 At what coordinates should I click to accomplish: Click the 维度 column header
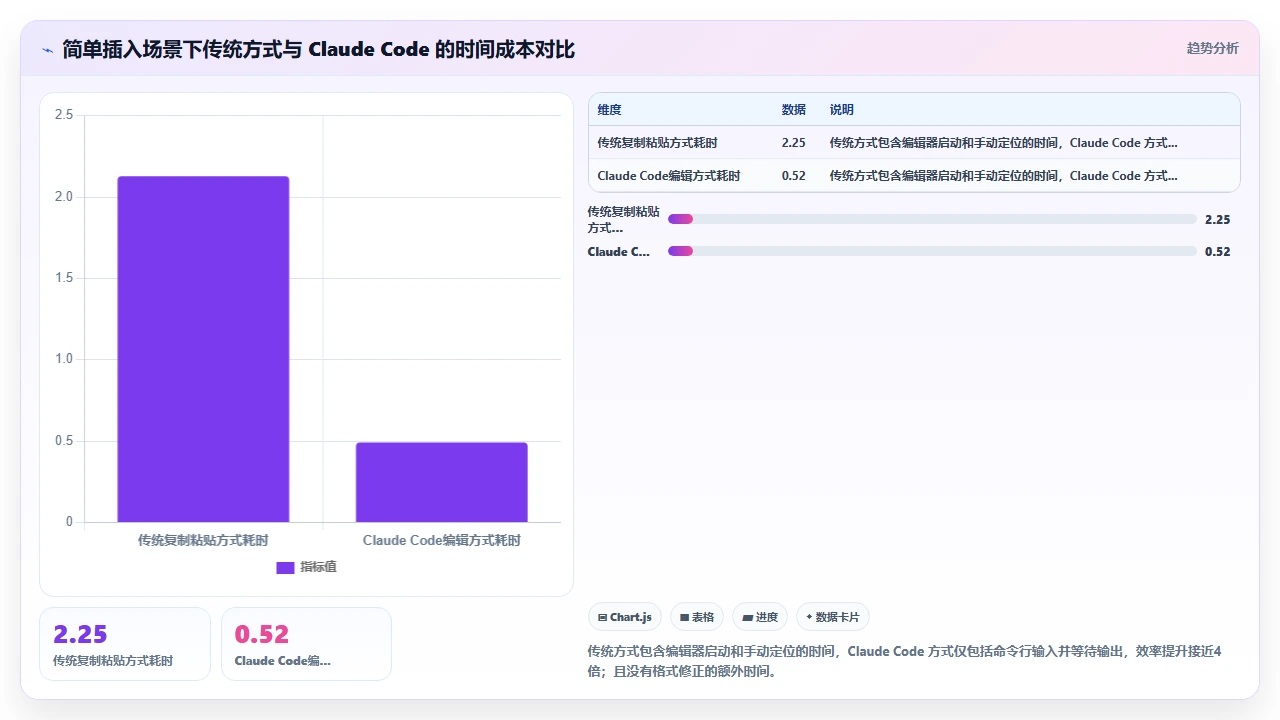tap(609, 110)
